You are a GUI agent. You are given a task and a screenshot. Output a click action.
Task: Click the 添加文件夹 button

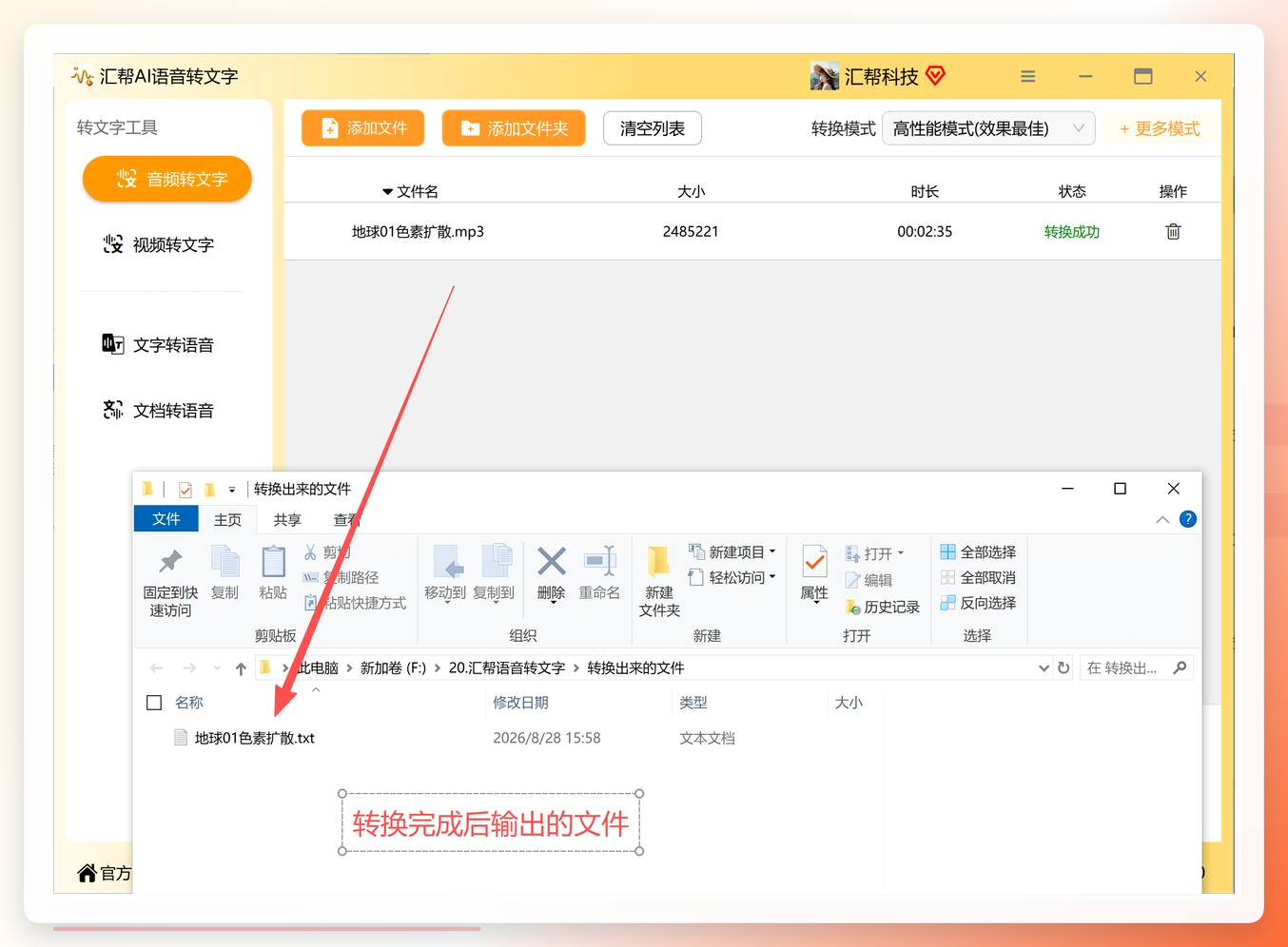pyautogui.click(x=514, y=128)
